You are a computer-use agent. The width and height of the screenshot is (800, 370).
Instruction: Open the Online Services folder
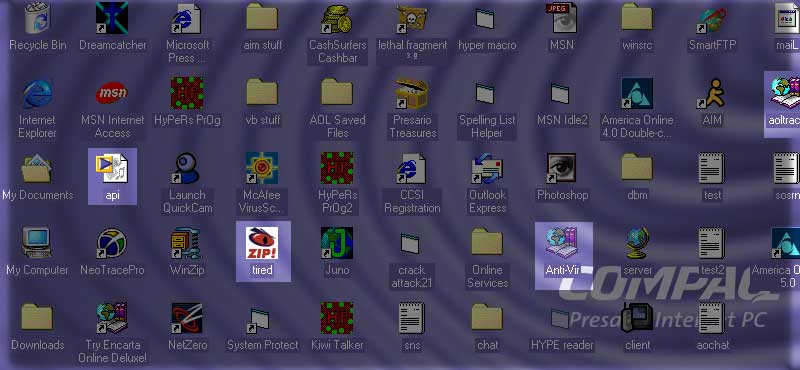coord(487,242)
